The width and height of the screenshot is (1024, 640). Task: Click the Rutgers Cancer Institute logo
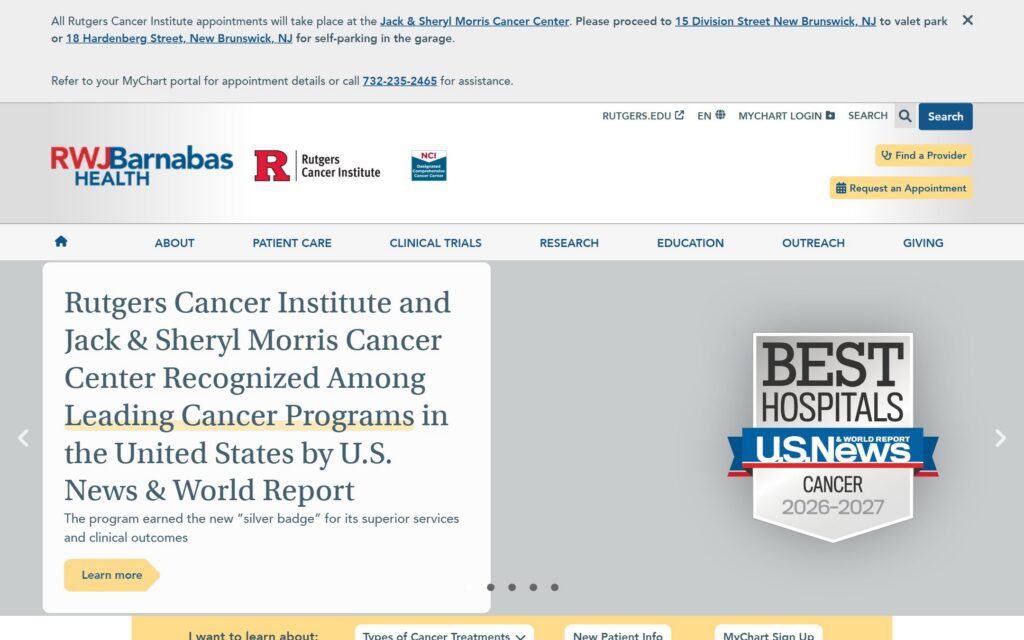317,165
